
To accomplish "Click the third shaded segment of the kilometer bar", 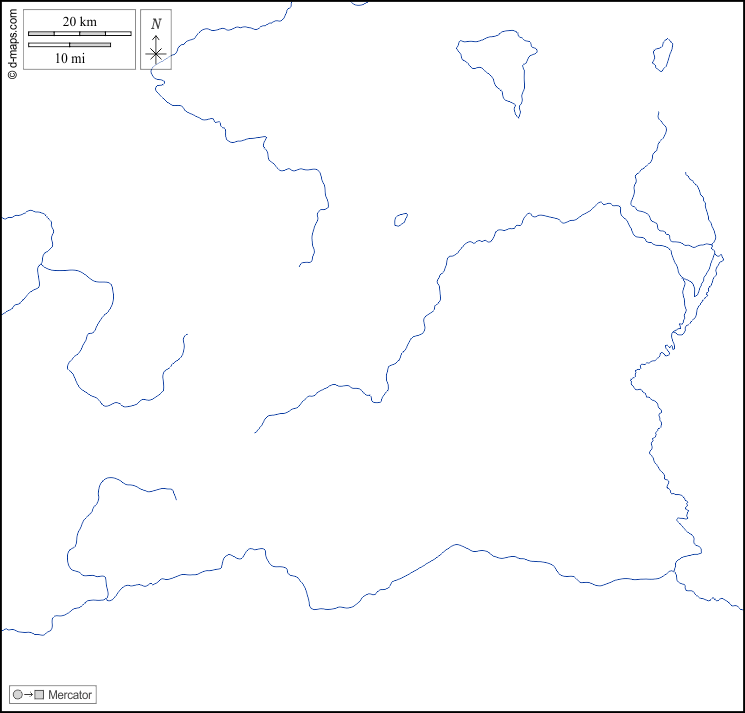I will pyautogui.click(x=93, y=34).
